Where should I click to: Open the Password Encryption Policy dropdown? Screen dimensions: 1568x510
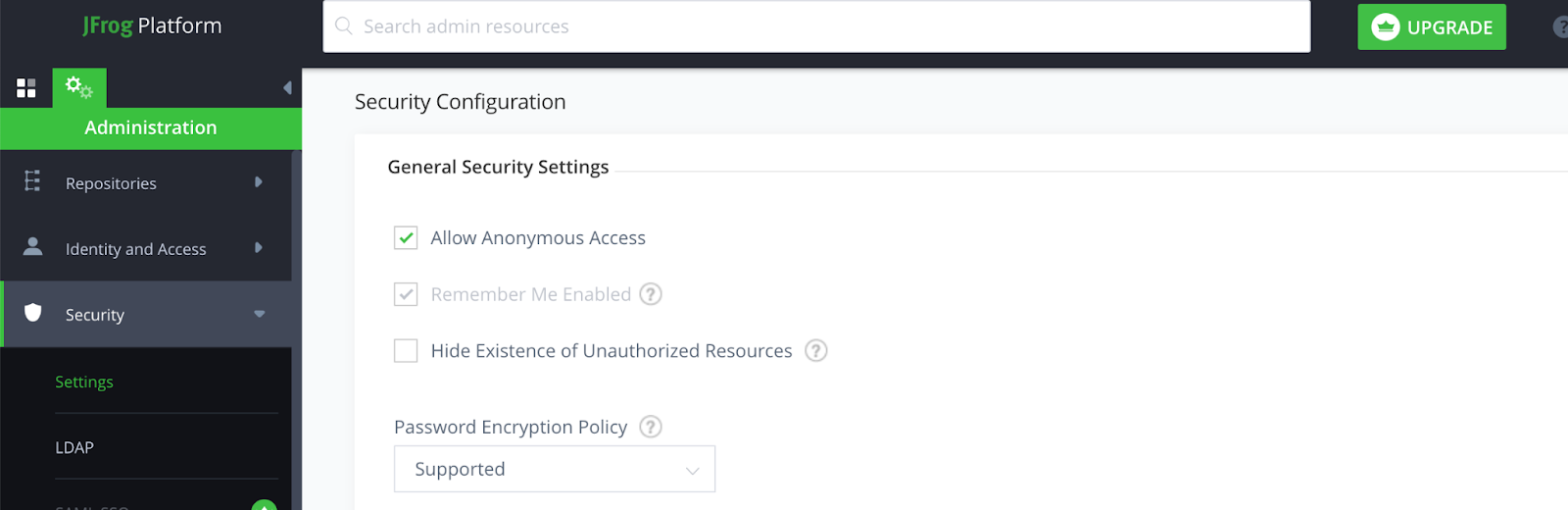(554, 469)
